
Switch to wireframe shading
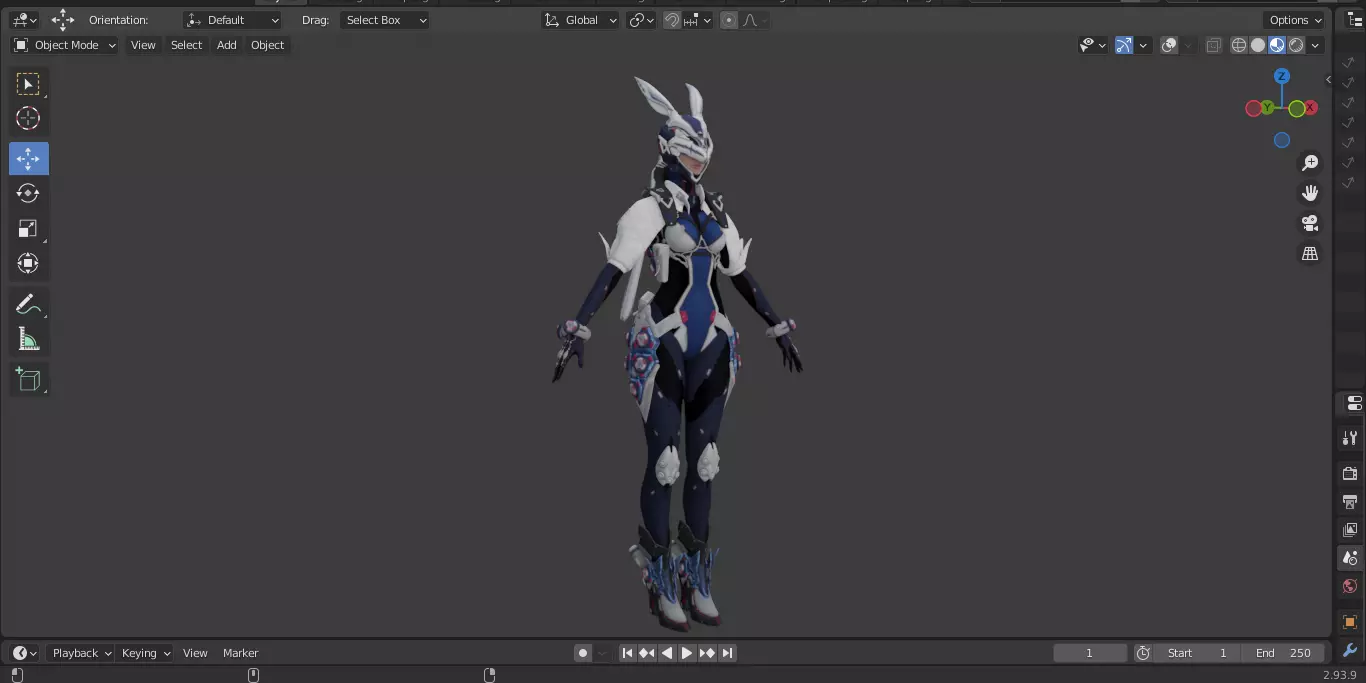tap(1239, 45)
